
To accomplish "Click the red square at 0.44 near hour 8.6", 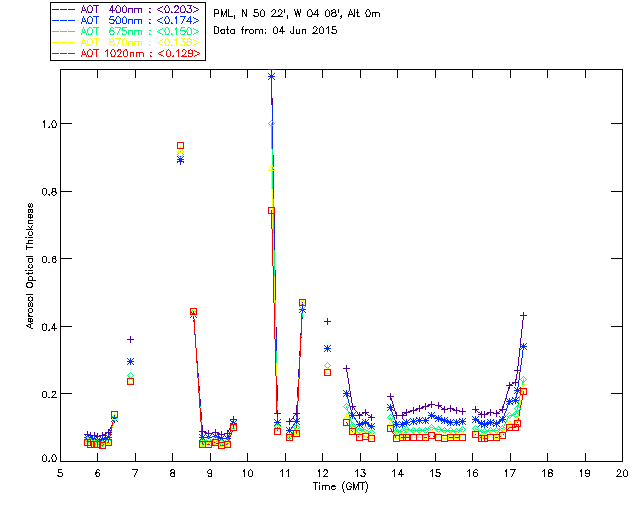I will pos(193,312).
